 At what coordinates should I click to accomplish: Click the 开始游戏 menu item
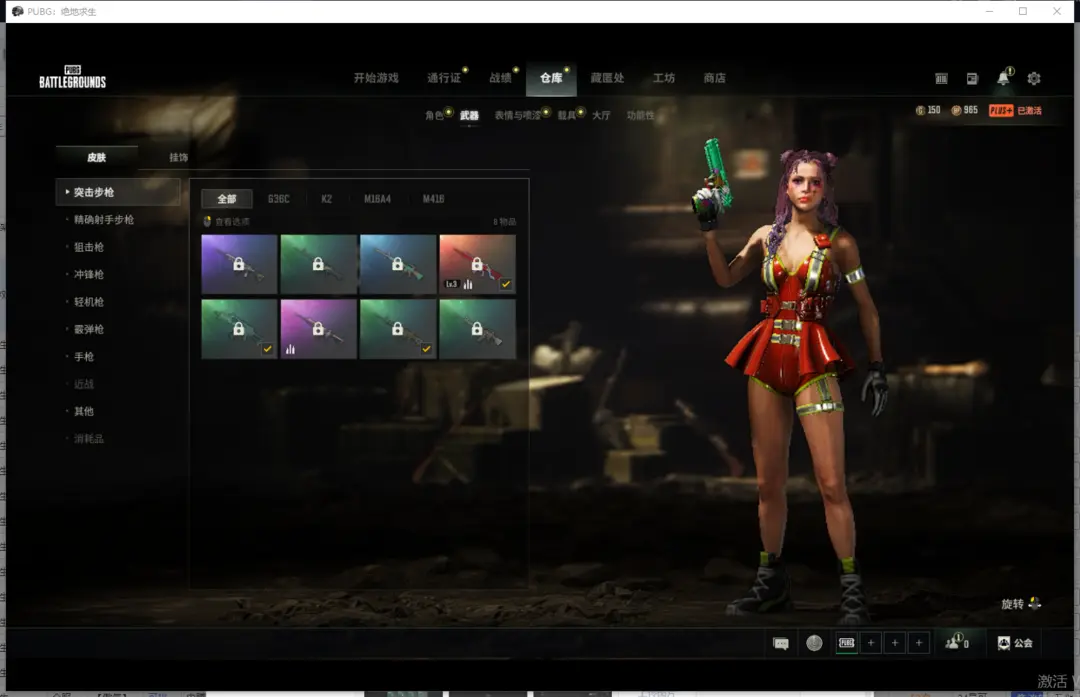coord(376,78)
